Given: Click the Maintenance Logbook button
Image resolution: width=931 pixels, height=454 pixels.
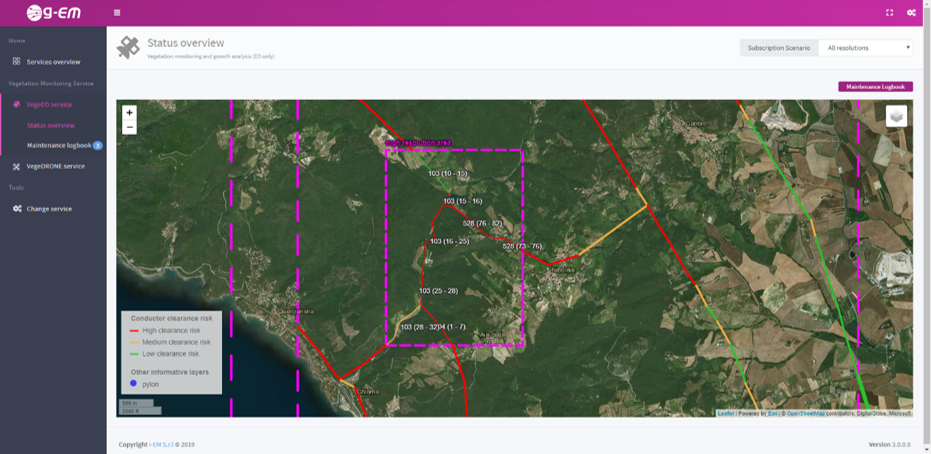Looking at the screenshot, I should click(x=875, y=87).
